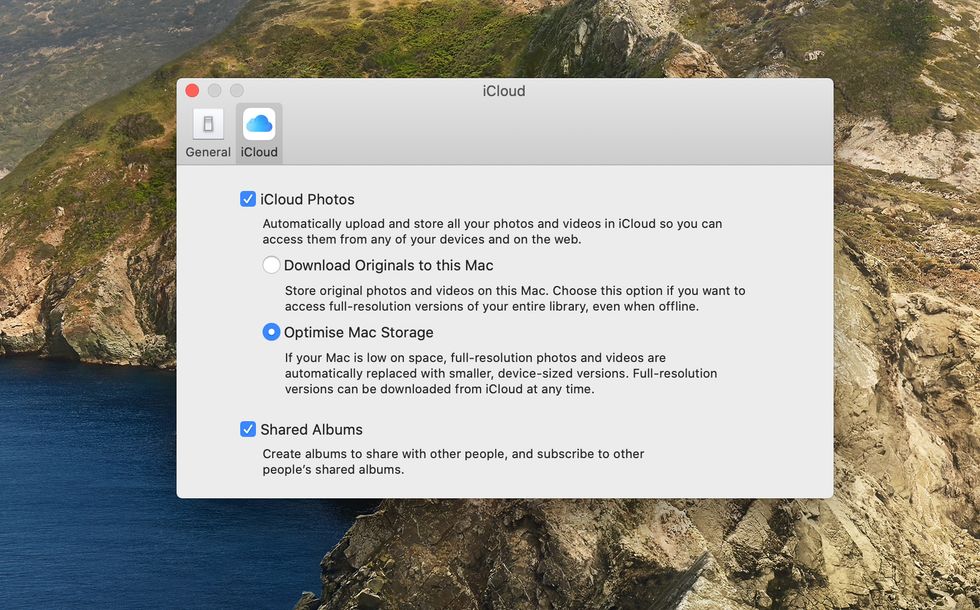
Task: Open the General preferences pane
Action: (207, 132)
